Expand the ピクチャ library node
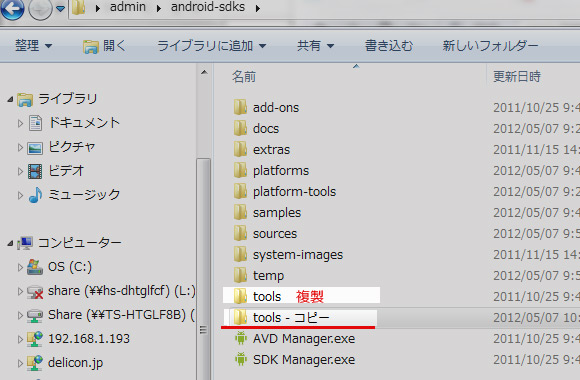580x380 pixels. coord(20,147)
